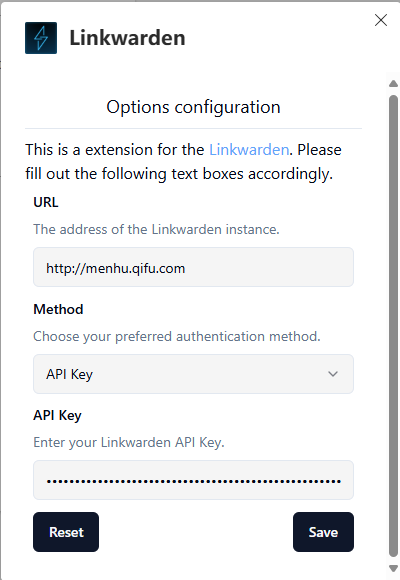
Task: Open the Linkwarden hyperlink in the description
Action: coord(249,150)
